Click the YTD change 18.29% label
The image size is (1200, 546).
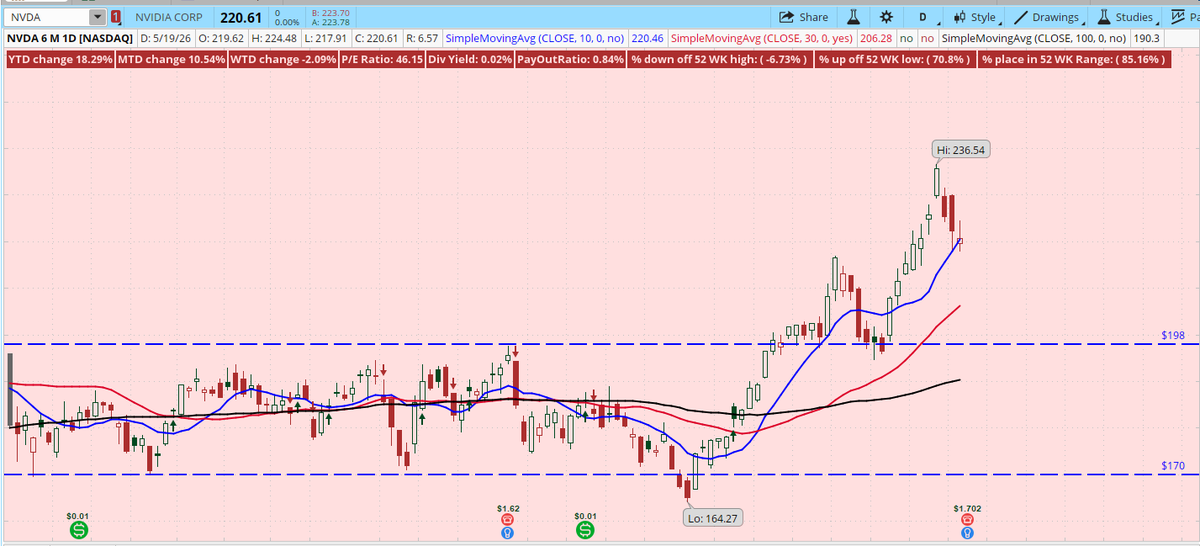pos(60,60)
